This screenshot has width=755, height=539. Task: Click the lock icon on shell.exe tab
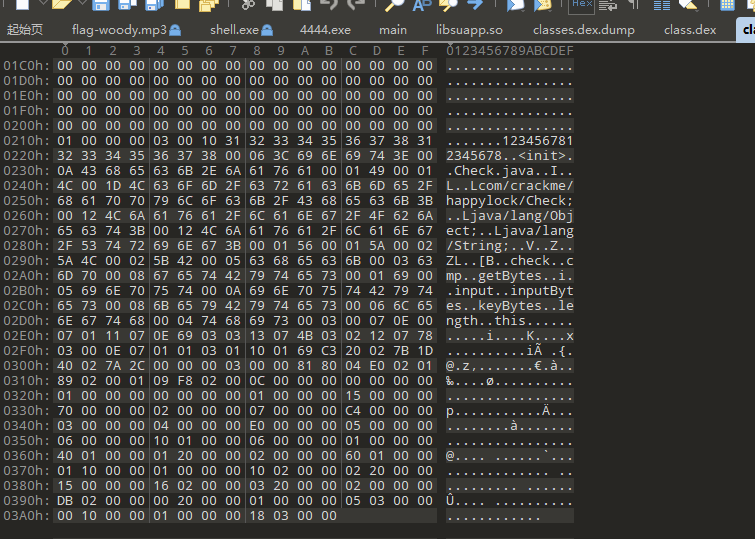pyautogui.click(x=267, y=30)
